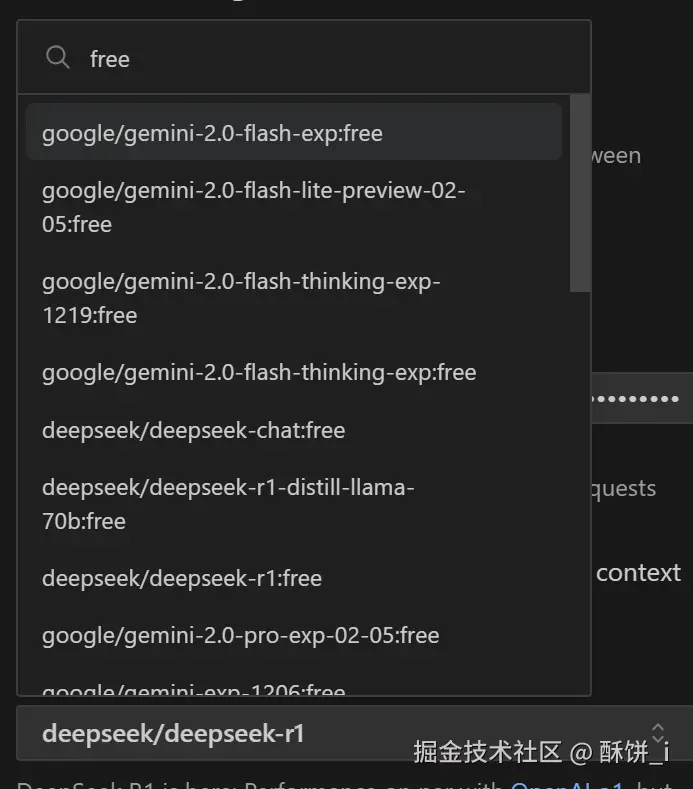Image resolution: width=693 pixels, height=789 pixels.
Task: Select deepseek-r1-distill-llama-70b:free option
Action: pos(228,504)
